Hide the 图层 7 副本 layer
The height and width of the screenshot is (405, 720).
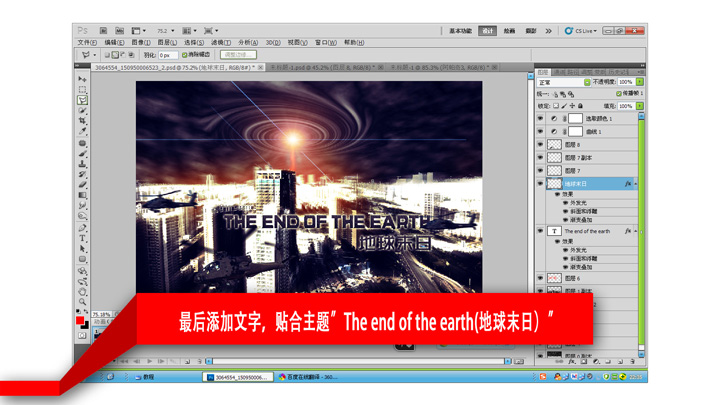[x=540, y=158]
